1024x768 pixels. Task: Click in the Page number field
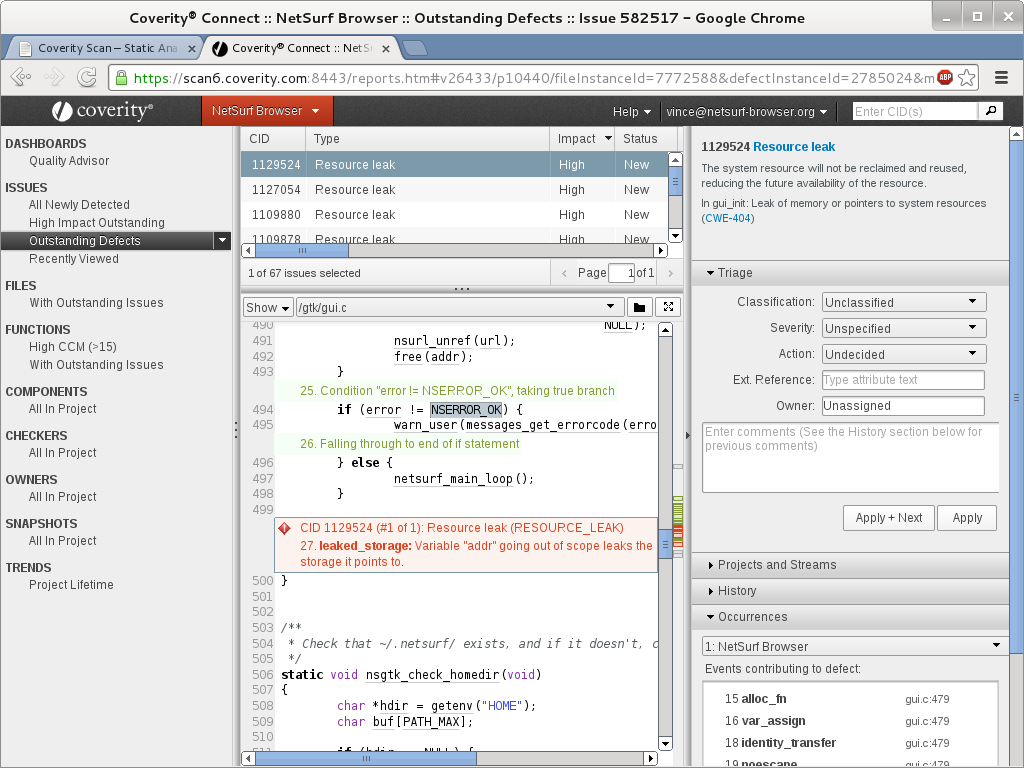[622, 273]
